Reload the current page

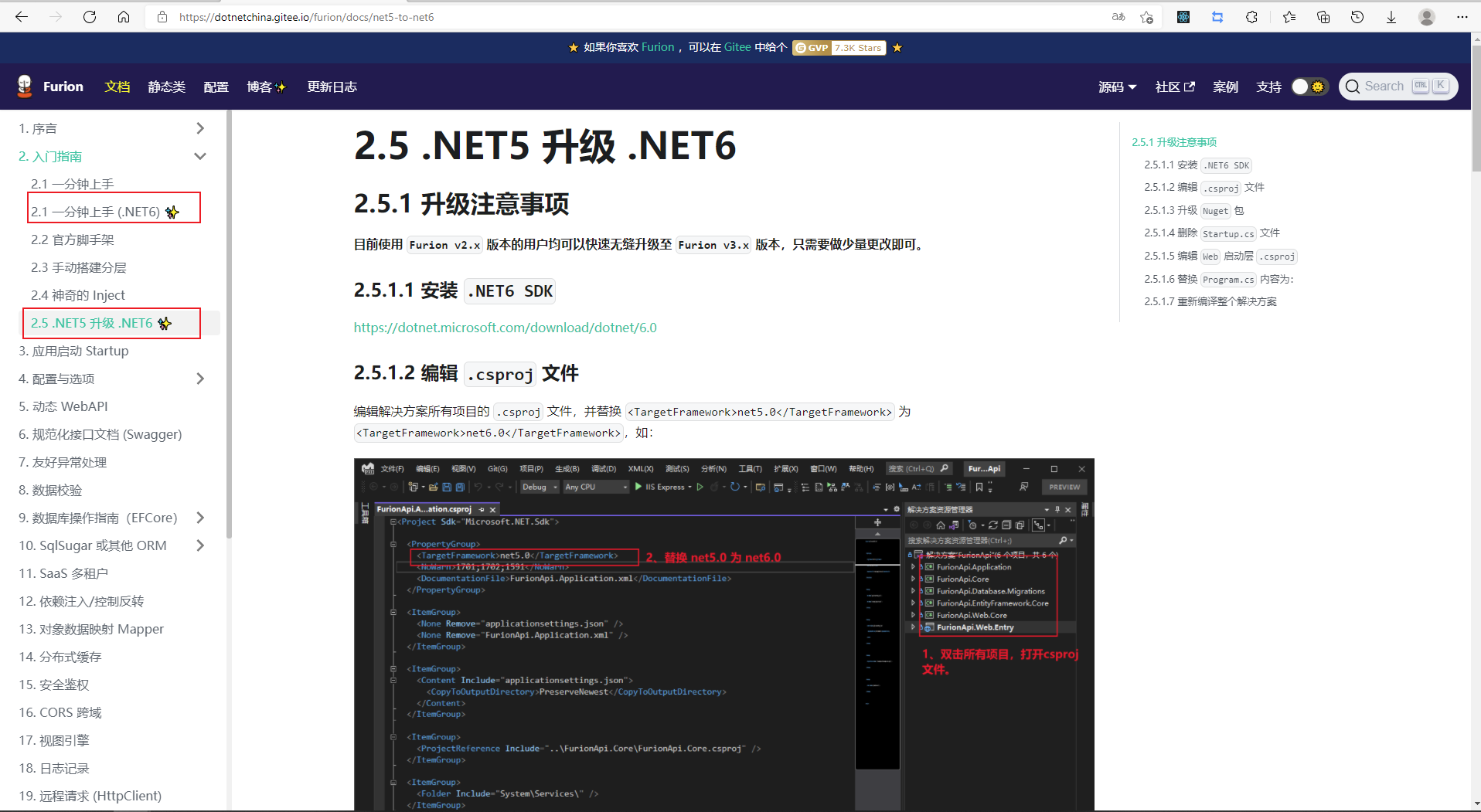pyautogui.click(x=90, y=17)
